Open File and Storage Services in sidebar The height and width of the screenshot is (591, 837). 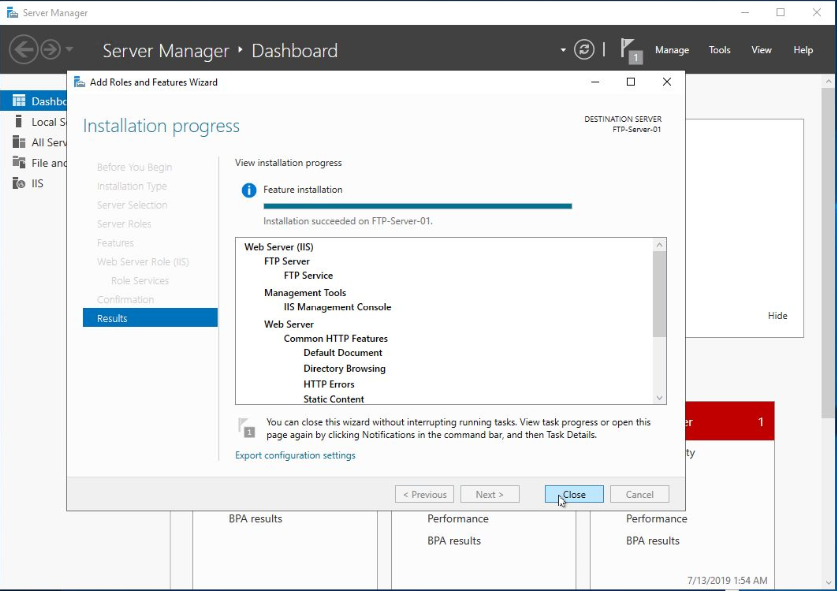tap(34, 163)
